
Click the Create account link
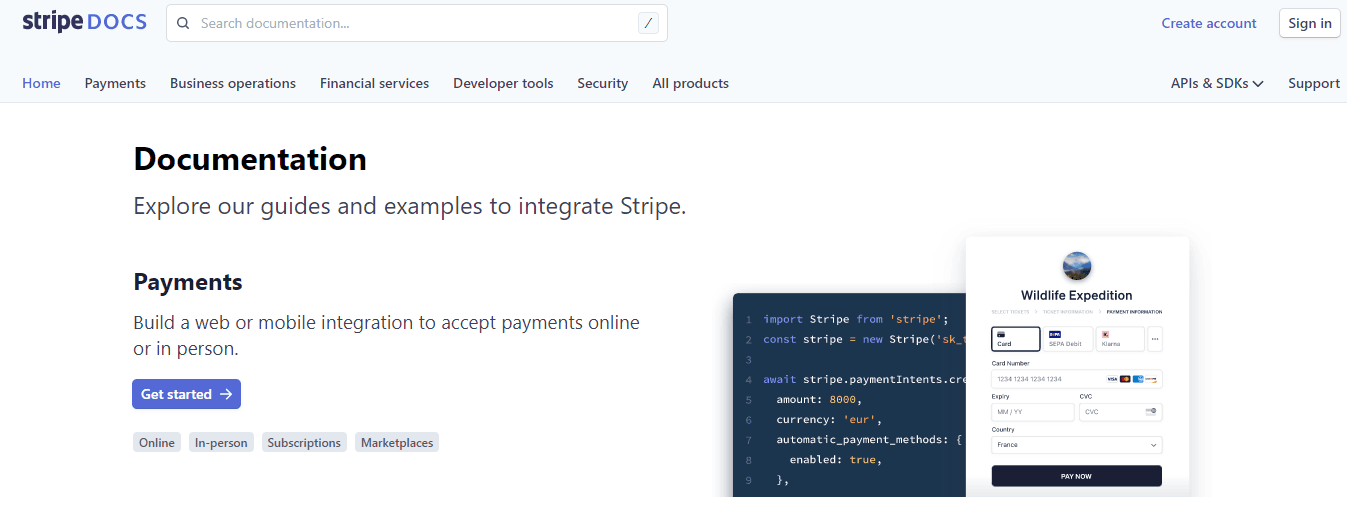coord(1208,23)
